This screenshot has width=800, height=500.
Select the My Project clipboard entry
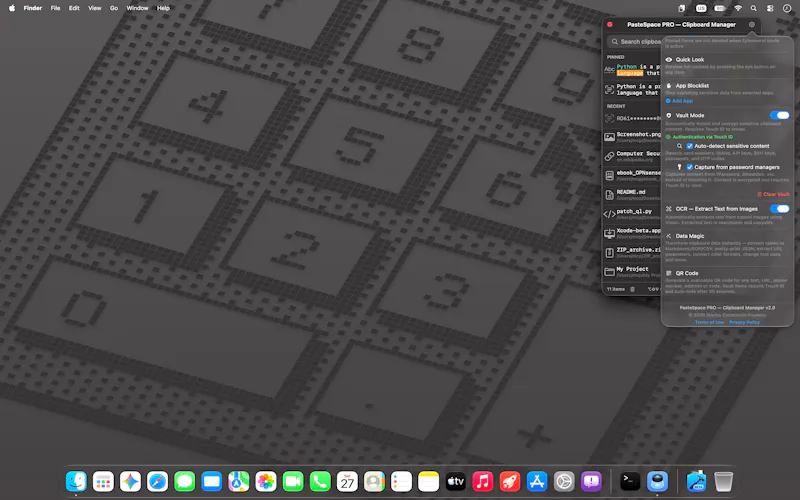632,272
